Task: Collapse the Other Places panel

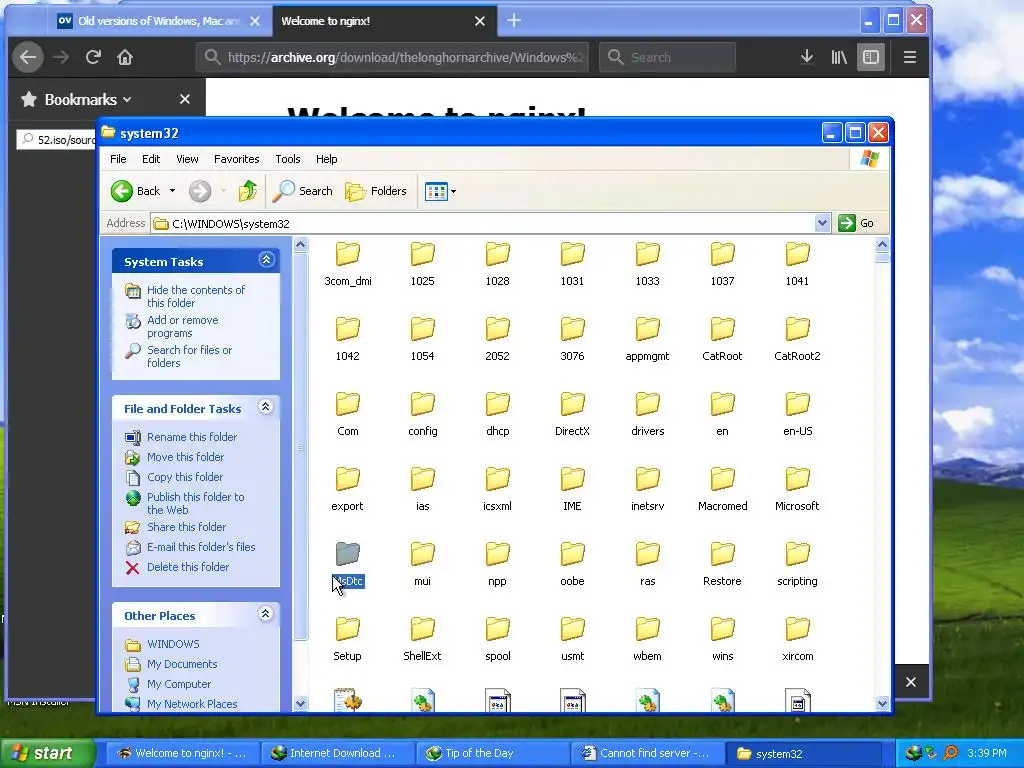Action: (265, 614)
